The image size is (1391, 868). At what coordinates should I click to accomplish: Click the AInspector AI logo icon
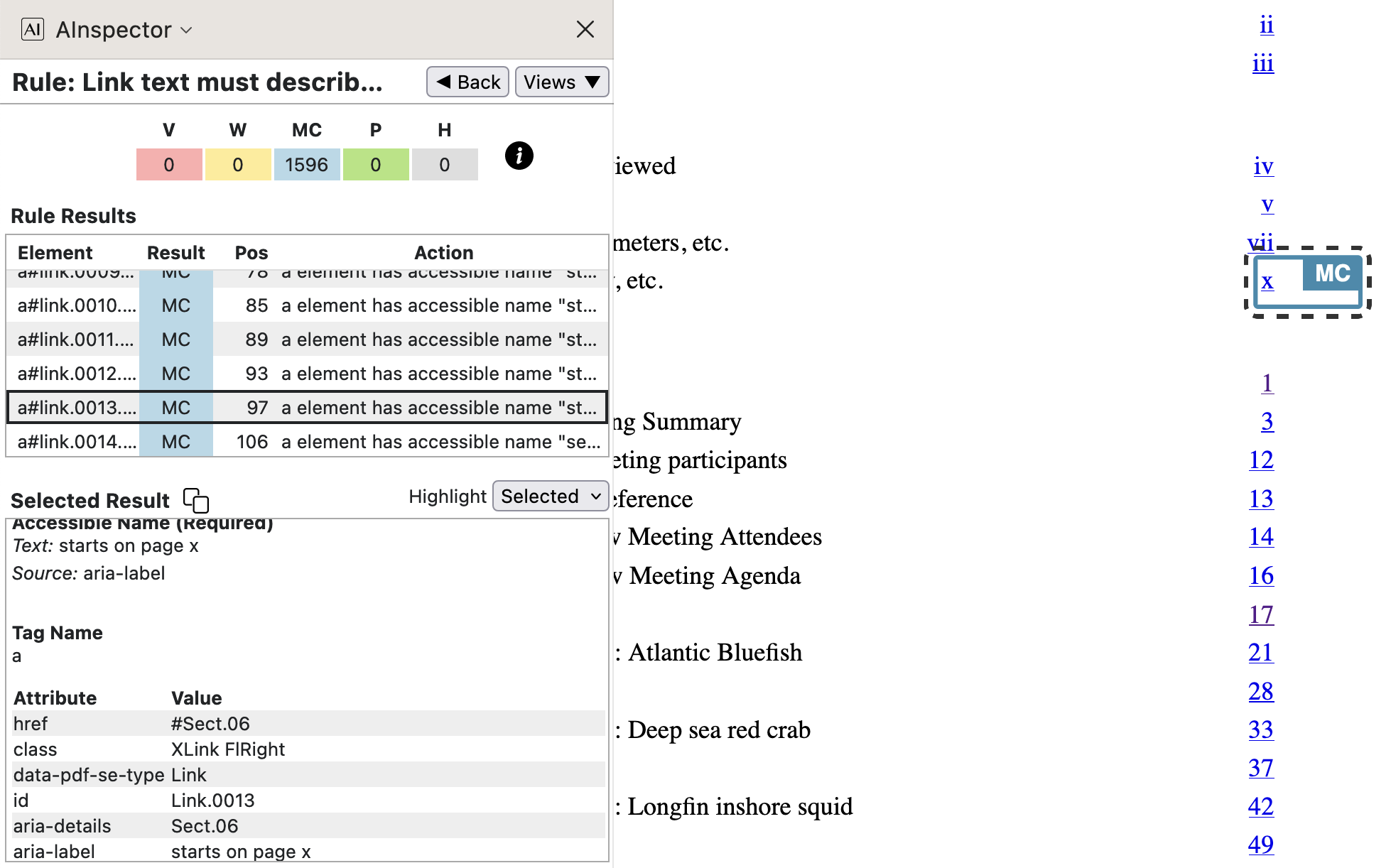click(33, 29)
